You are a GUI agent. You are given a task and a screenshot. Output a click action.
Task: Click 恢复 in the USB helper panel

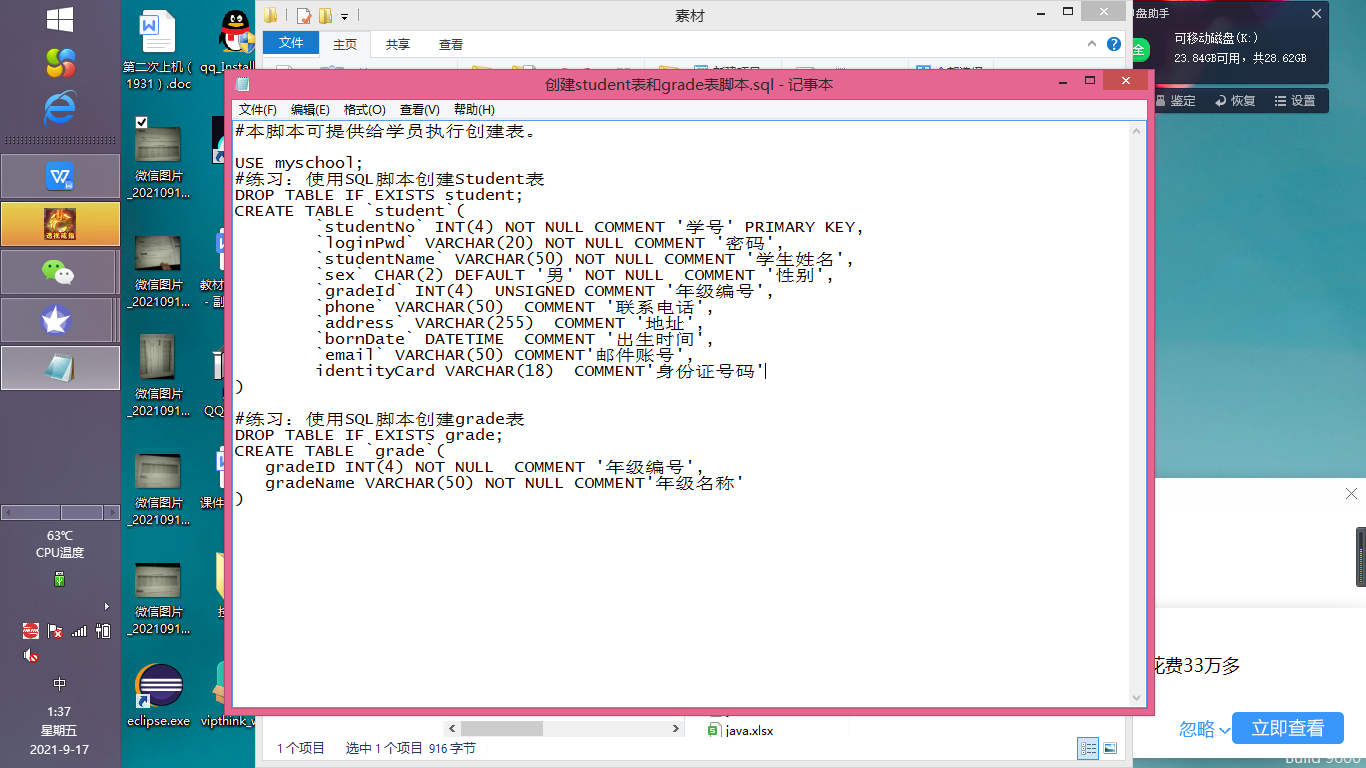tap(1235, 101)
